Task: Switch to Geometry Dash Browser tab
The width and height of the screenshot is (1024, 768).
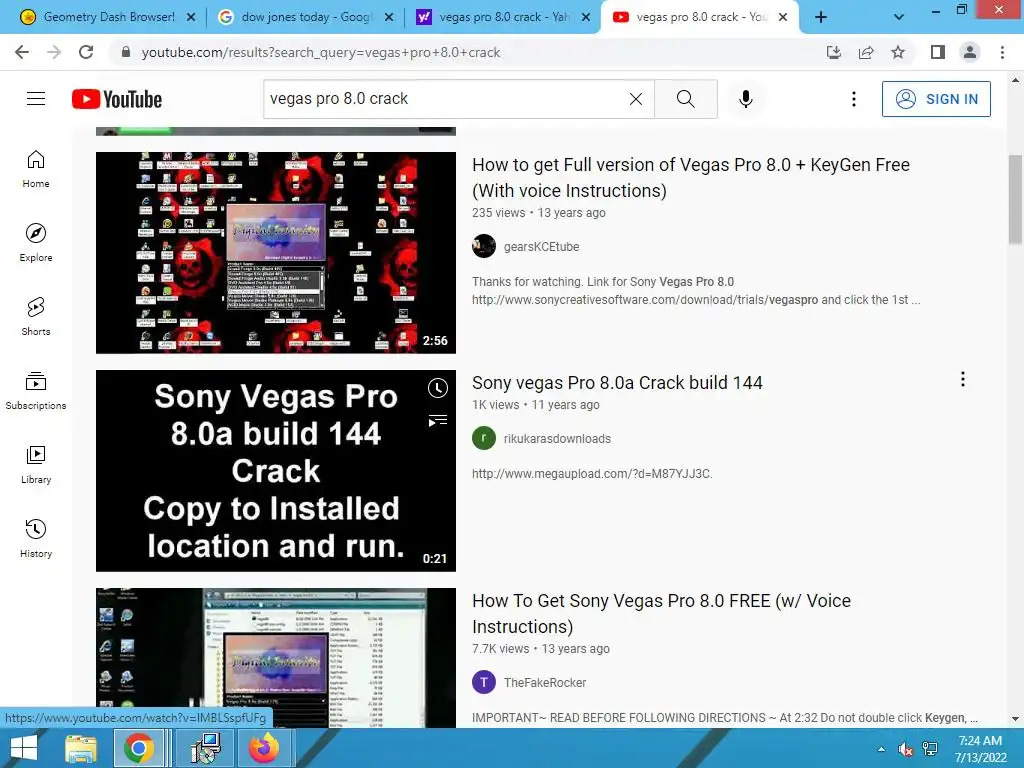Action: pyautogui.click(x=98, y=17)
